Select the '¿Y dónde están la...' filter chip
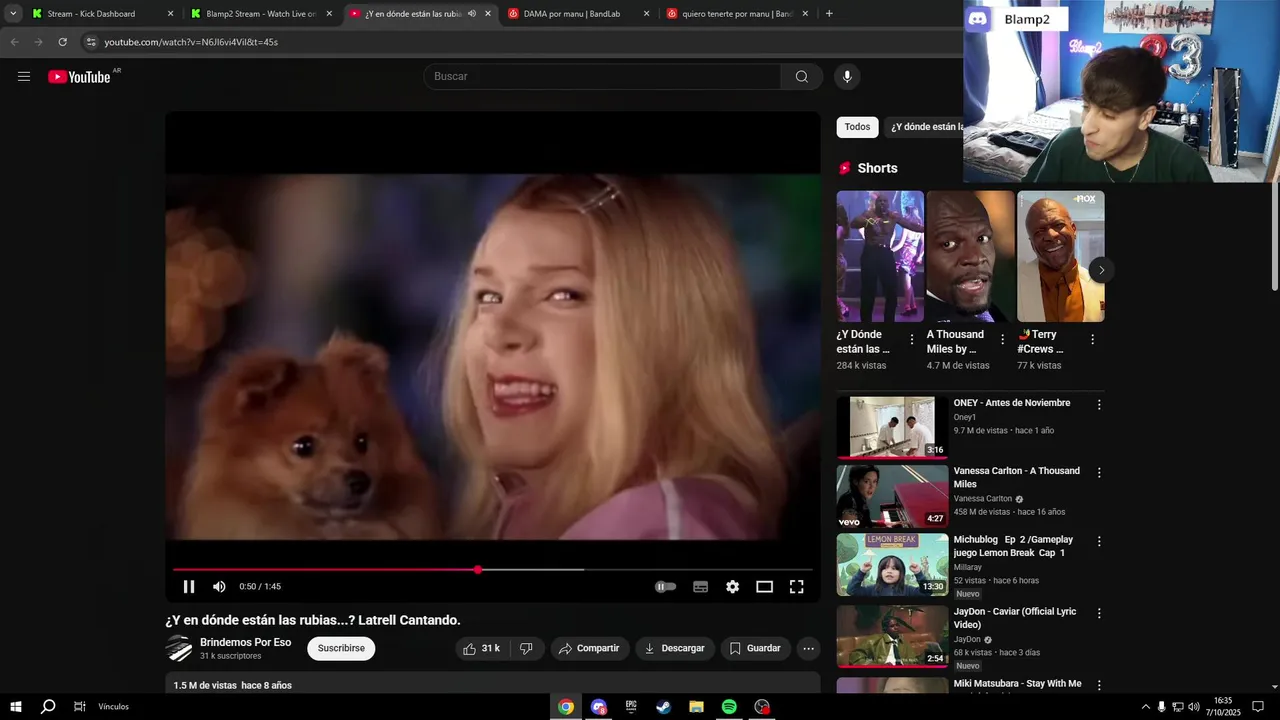Screen dimensions: 1280x720 pos(925,127)
